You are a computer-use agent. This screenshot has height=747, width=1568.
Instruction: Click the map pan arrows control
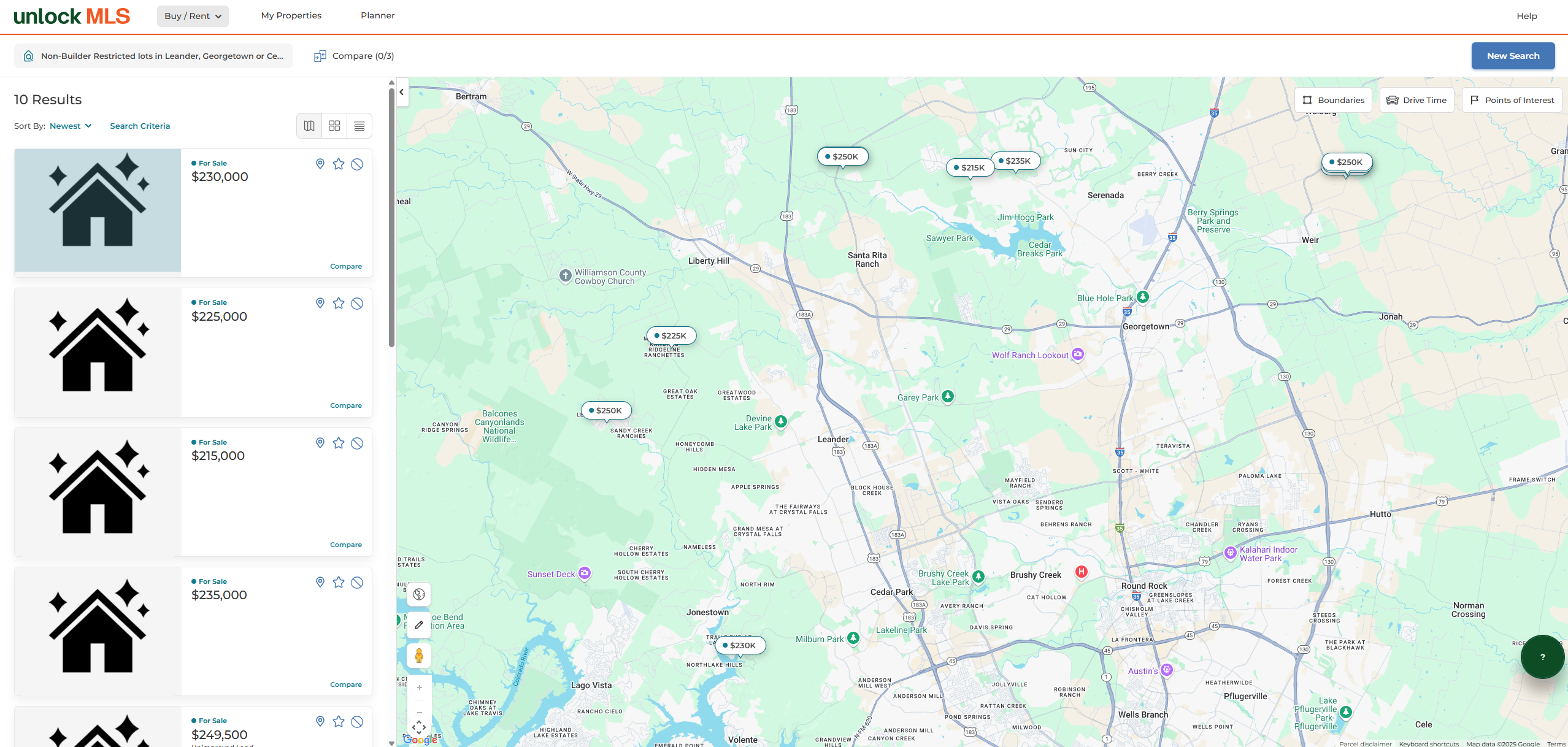[419, 727]
